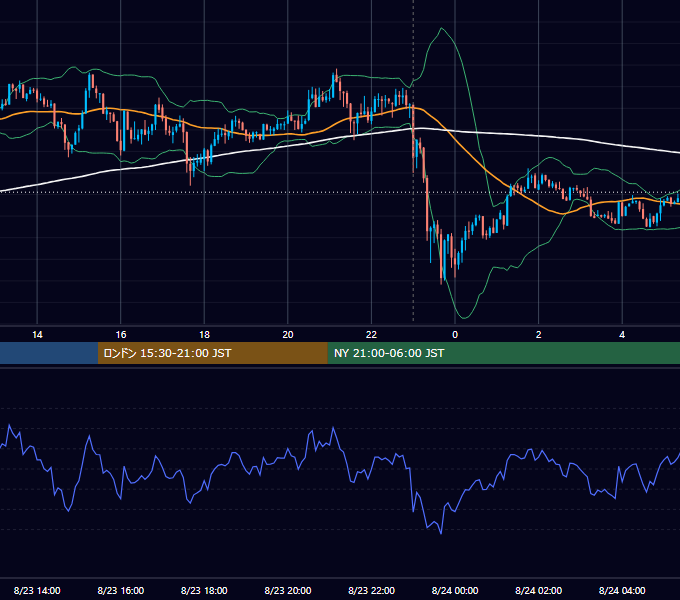
Task: Click the 8/24 02:00 time label
Action: tap(539, 590)
